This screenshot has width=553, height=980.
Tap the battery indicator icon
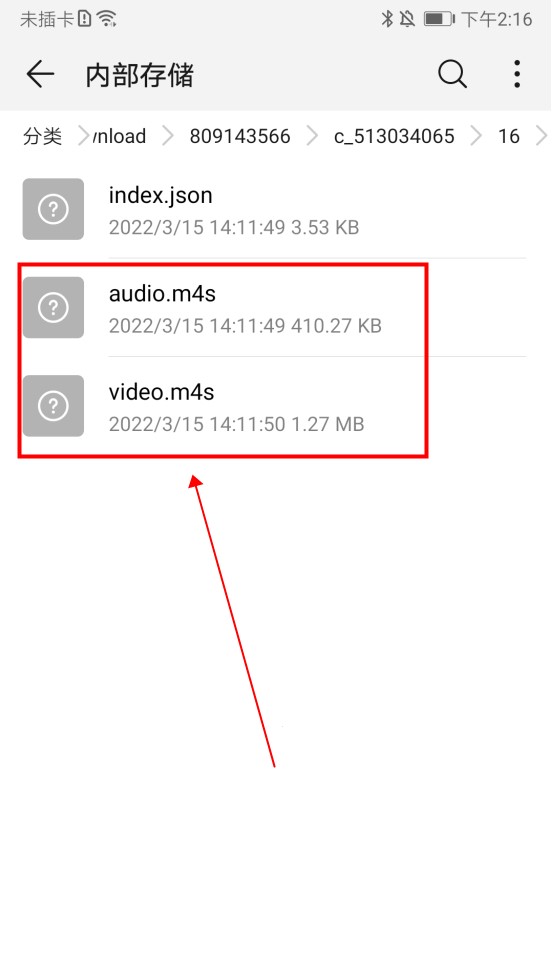coord(439,19)
